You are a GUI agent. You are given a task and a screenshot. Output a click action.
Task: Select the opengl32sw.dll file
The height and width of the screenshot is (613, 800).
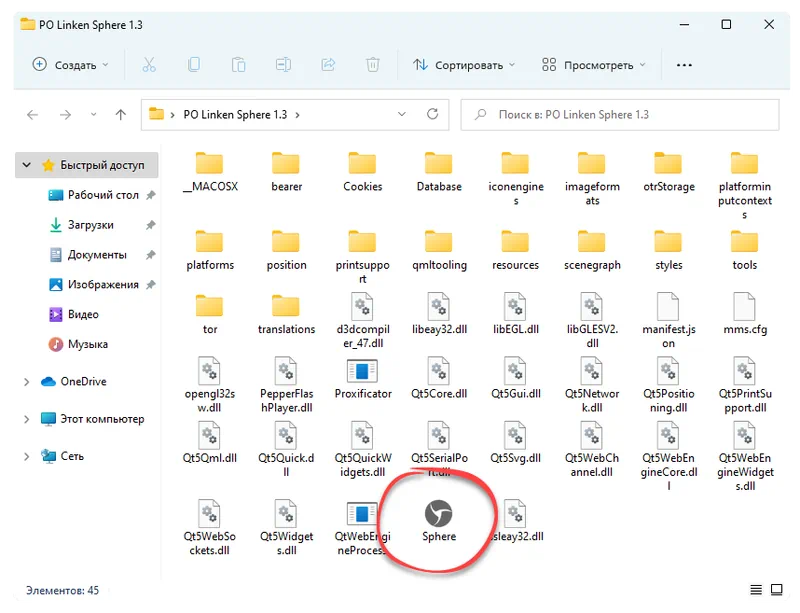click(x=210, y=385)
